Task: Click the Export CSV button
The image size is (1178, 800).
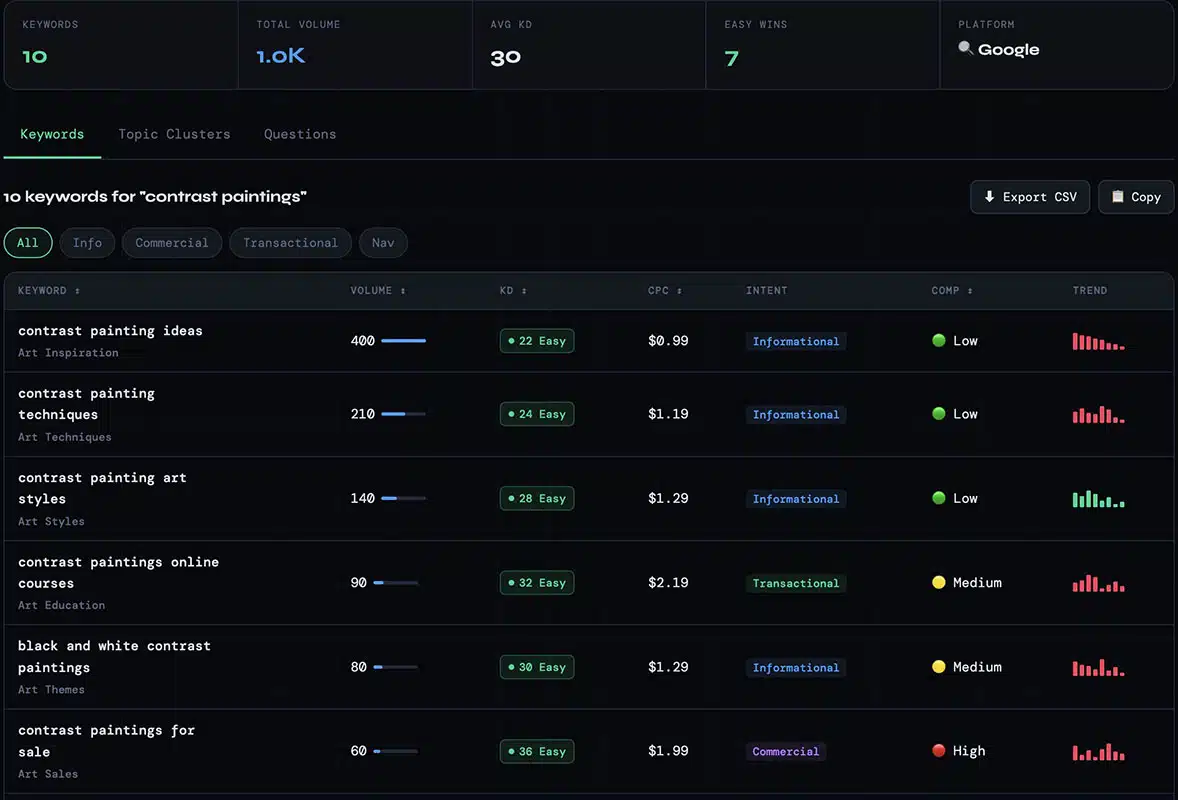Action: [x=1030, y=197]
